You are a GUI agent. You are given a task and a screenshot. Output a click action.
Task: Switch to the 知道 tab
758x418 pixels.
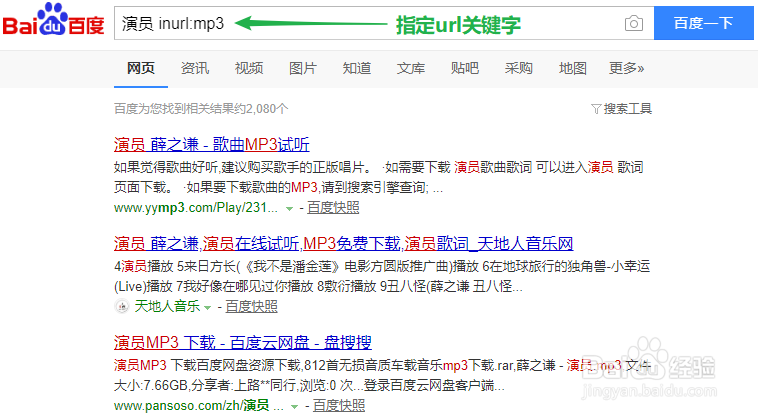(357, 69)
